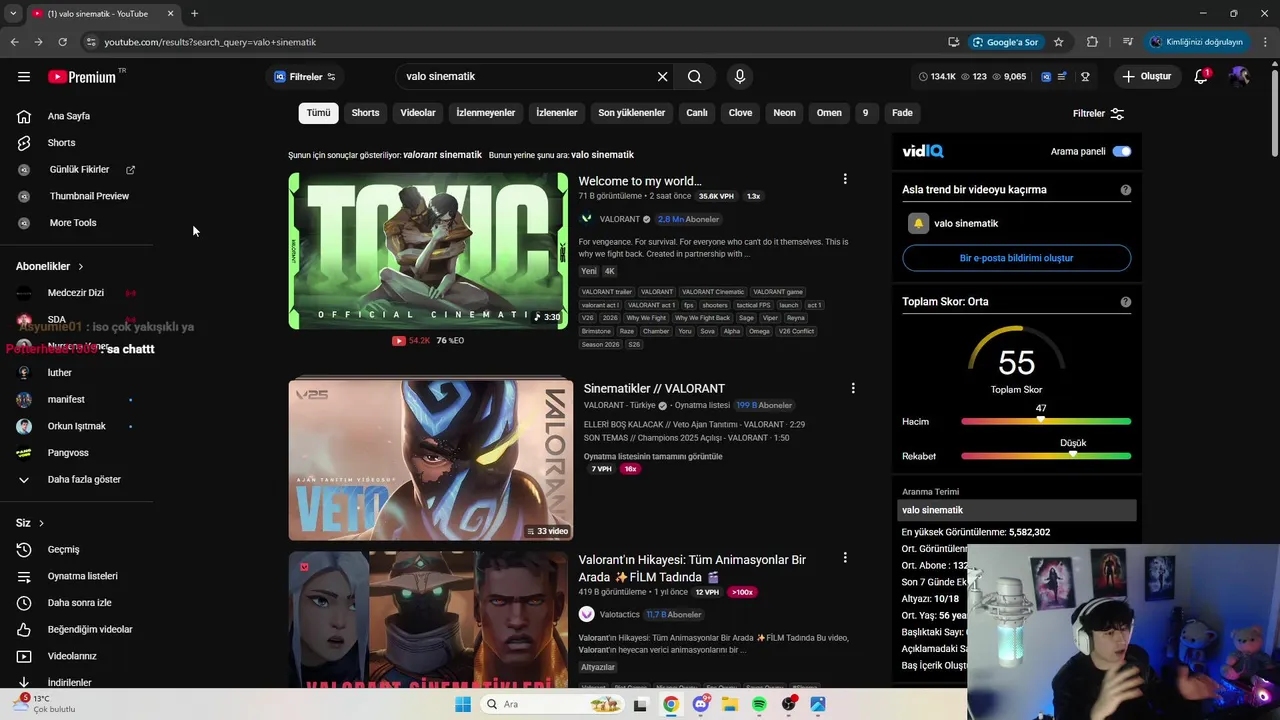This screenshot has width=1280, height=720.
Task: Click help icon next to Toplam Skor: Orta
Action: [1126, 302]
